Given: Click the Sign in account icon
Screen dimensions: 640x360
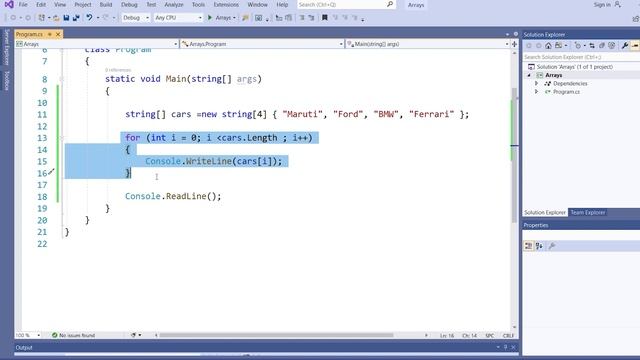Looking at the screenshot, I should coord(618,4).
